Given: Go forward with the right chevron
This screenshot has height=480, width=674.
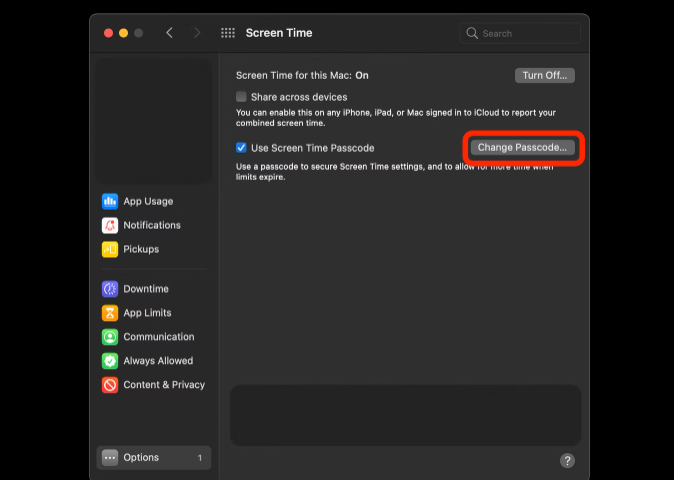Looking at the screenshot, I should click(197, 33).
